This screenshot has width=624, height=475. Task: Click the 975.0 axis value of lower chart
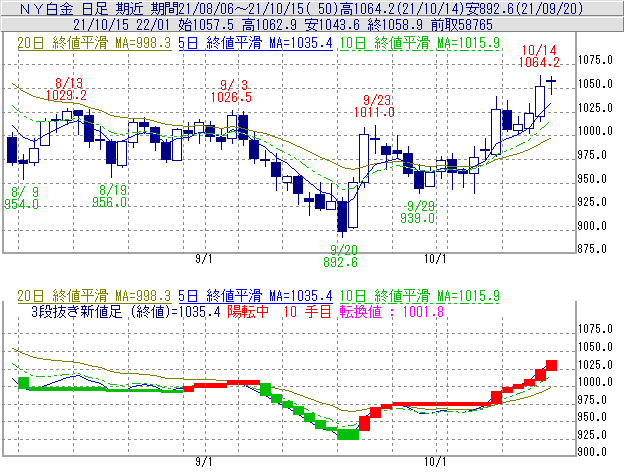point(592,399)
